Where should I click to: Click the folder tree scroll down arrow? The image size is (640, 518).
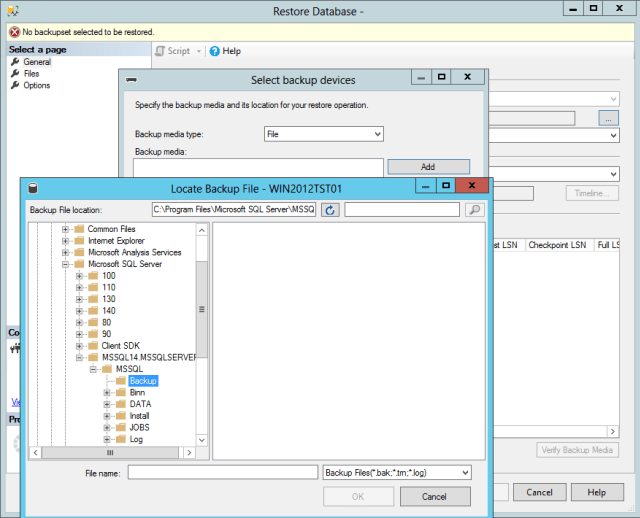pos(202,440)
